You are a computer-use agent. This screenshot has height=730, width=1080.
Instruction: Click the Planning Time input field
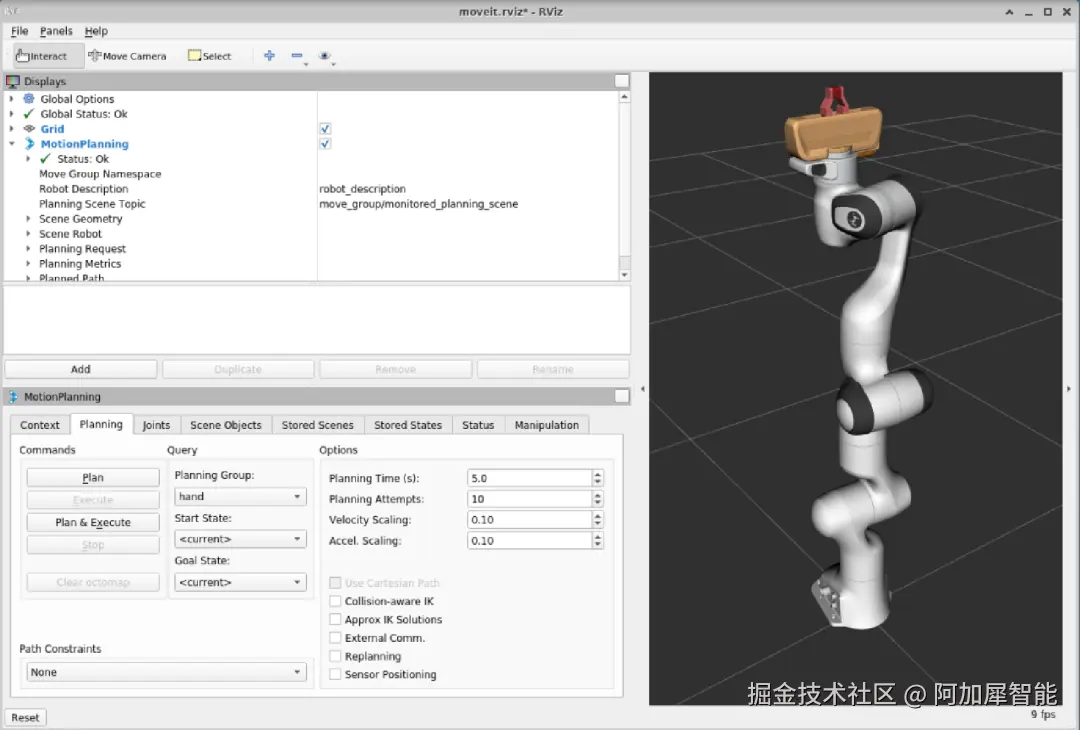pos(529,478)
